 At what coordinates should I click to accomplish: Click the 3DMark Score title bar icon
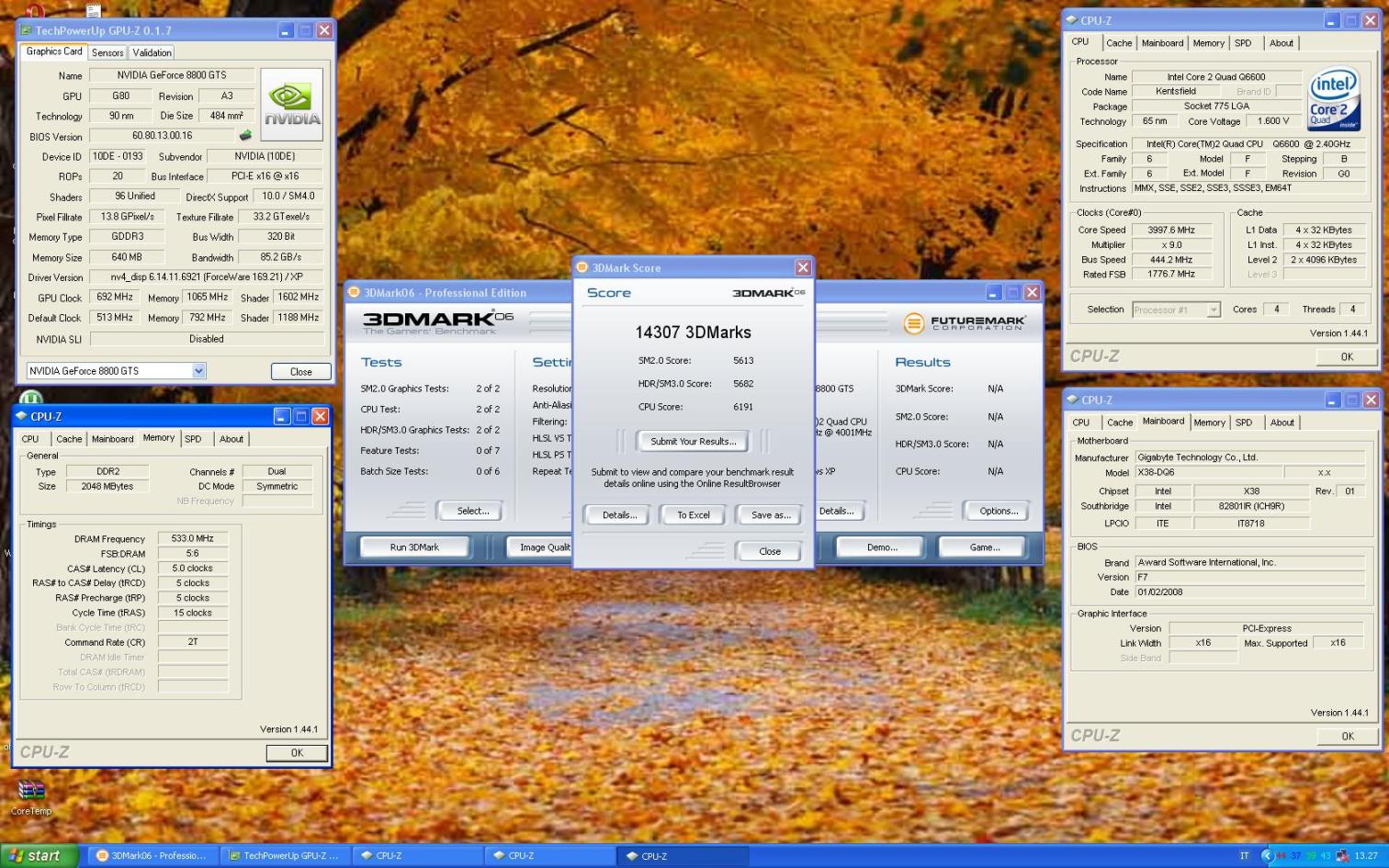coord(582,267)
